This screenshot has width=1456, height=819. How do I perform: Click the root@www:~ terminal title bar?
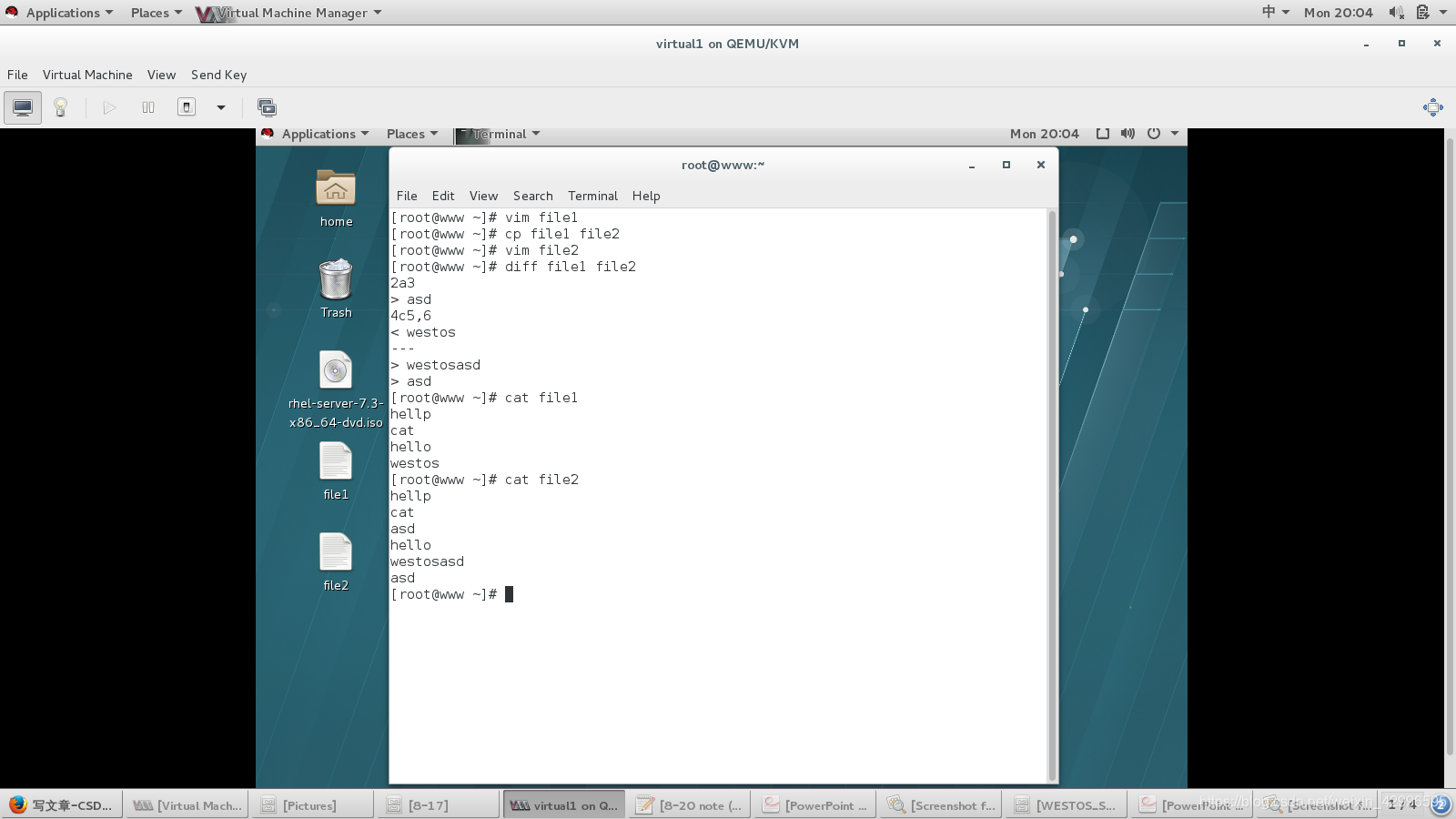coord(723,165)
